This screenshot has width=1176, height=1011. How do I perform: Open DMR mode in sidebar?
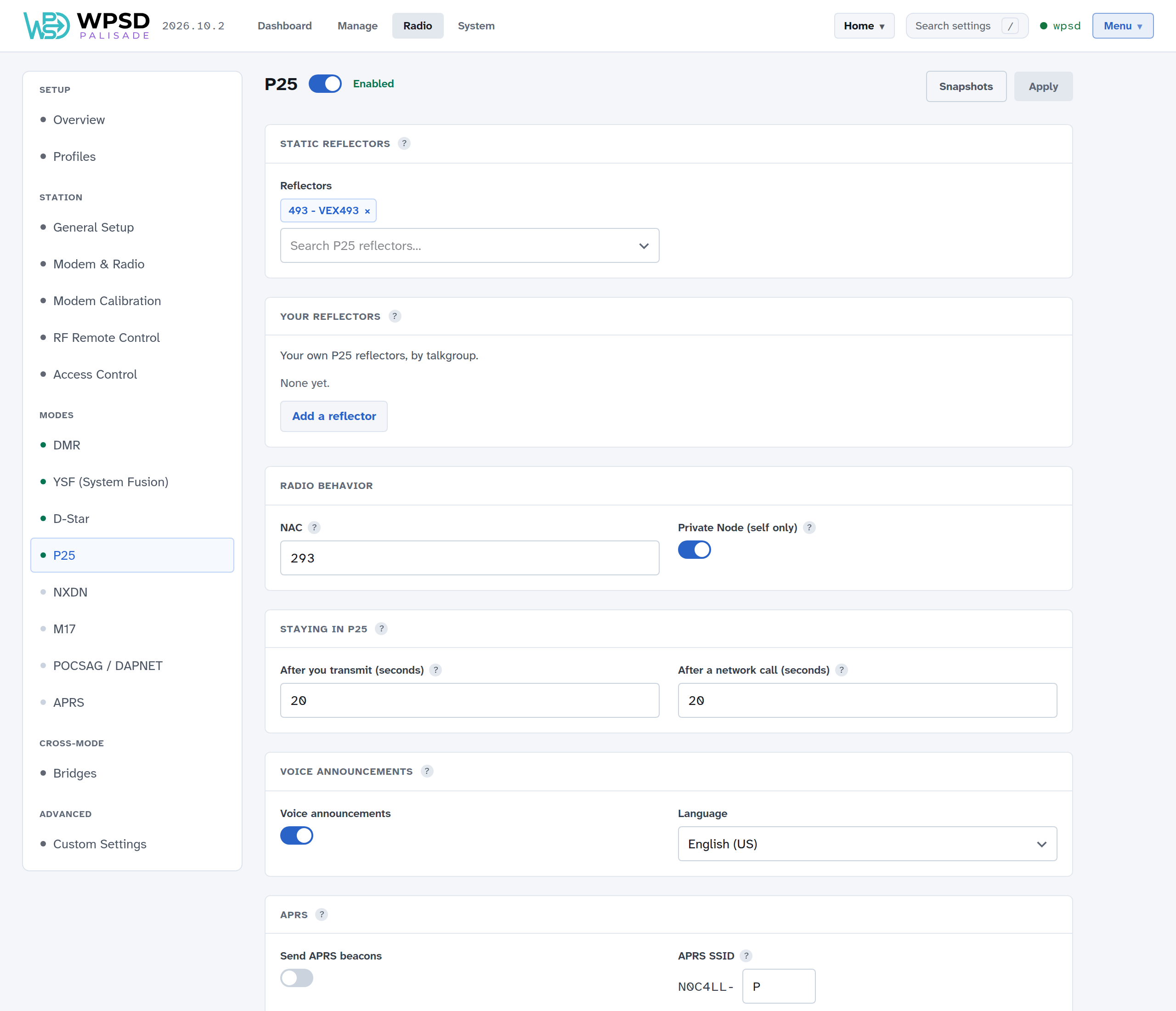click(132, 445)
